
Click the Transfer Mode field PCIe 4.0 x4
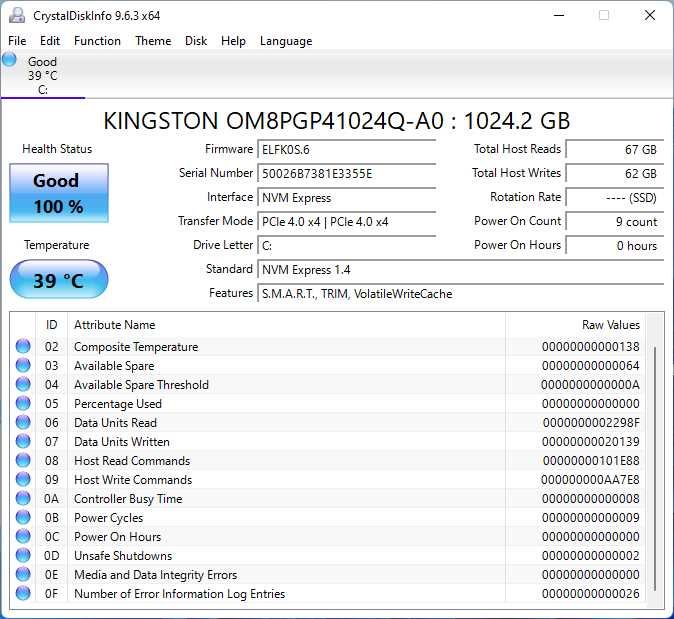(x=346, y=222)
